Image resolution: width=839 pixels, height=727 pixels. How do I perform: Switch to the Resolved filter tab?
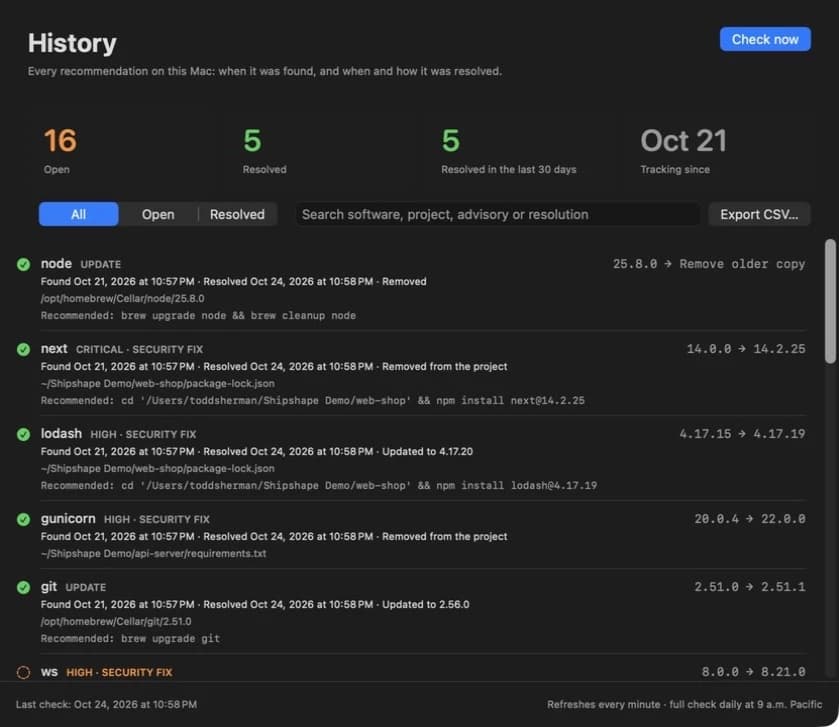point(237,215)
